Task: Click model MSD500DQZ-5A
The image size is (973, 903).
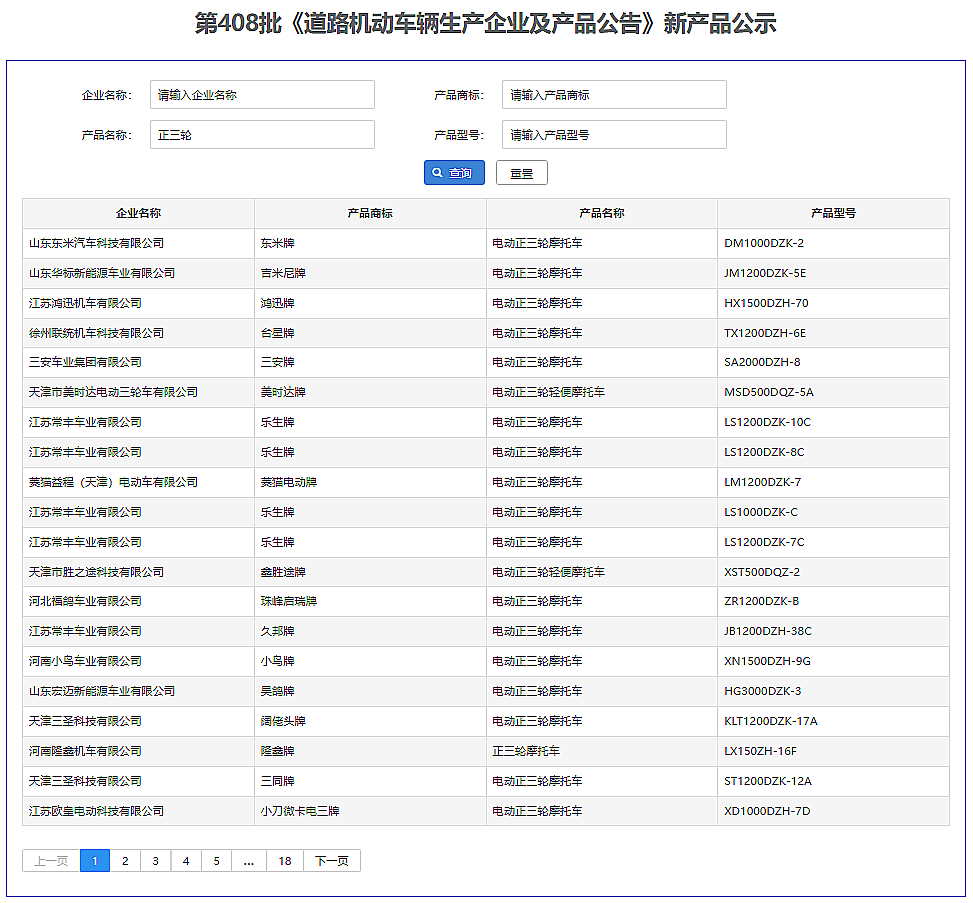Action: tap(769, 392)
